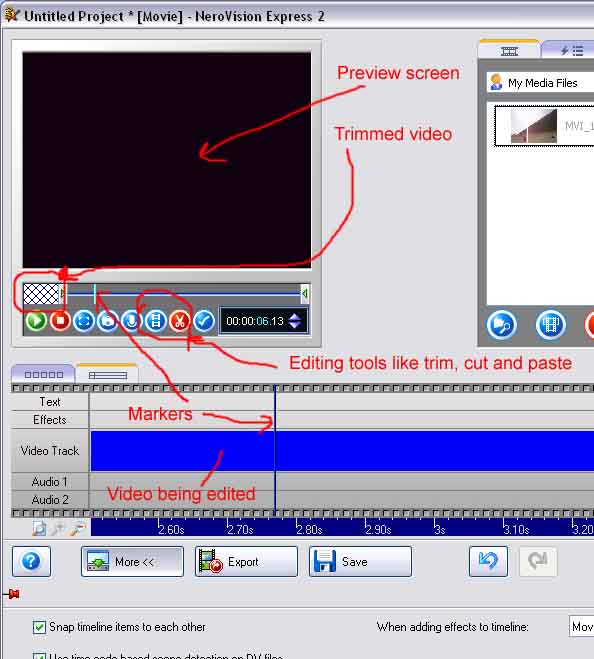Image resolution: width=594 pixels, height=659 pixels.
Task: Select the MVI video thumbnail in media files
Action: click(x=545, y=126)
